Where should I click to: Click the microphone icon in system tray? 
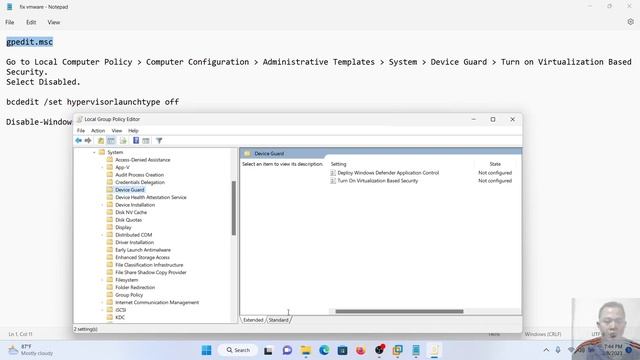click(x=558, y=350)
